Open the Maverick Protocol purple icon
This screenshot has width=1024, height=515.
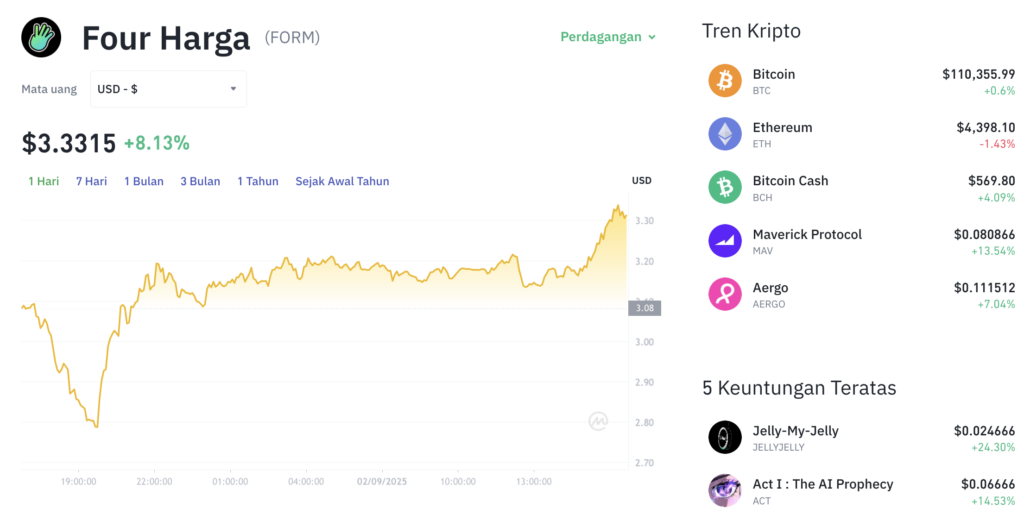tap(725, 241)
